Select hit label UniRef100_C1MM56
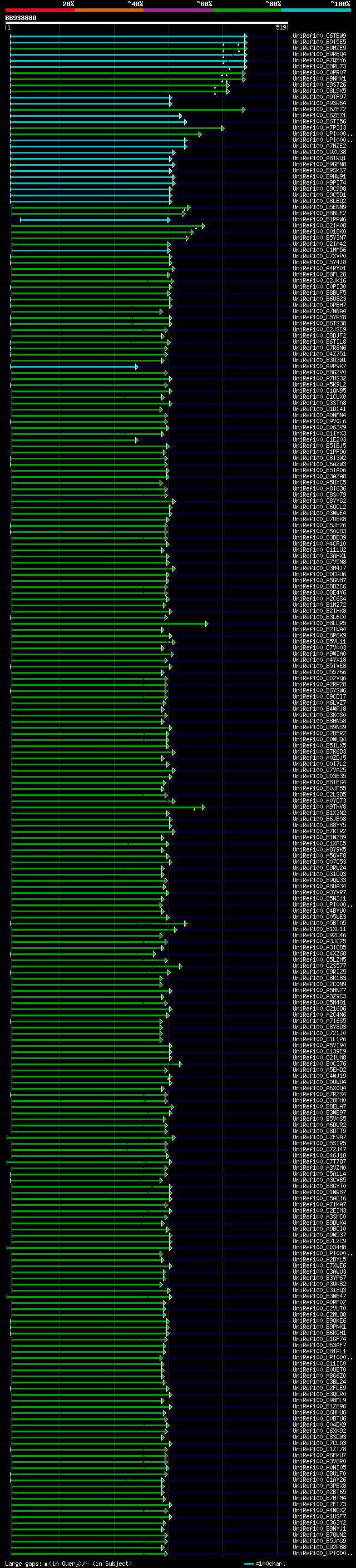Screen dimensions: 356x1568 click(x=319, y=250)
